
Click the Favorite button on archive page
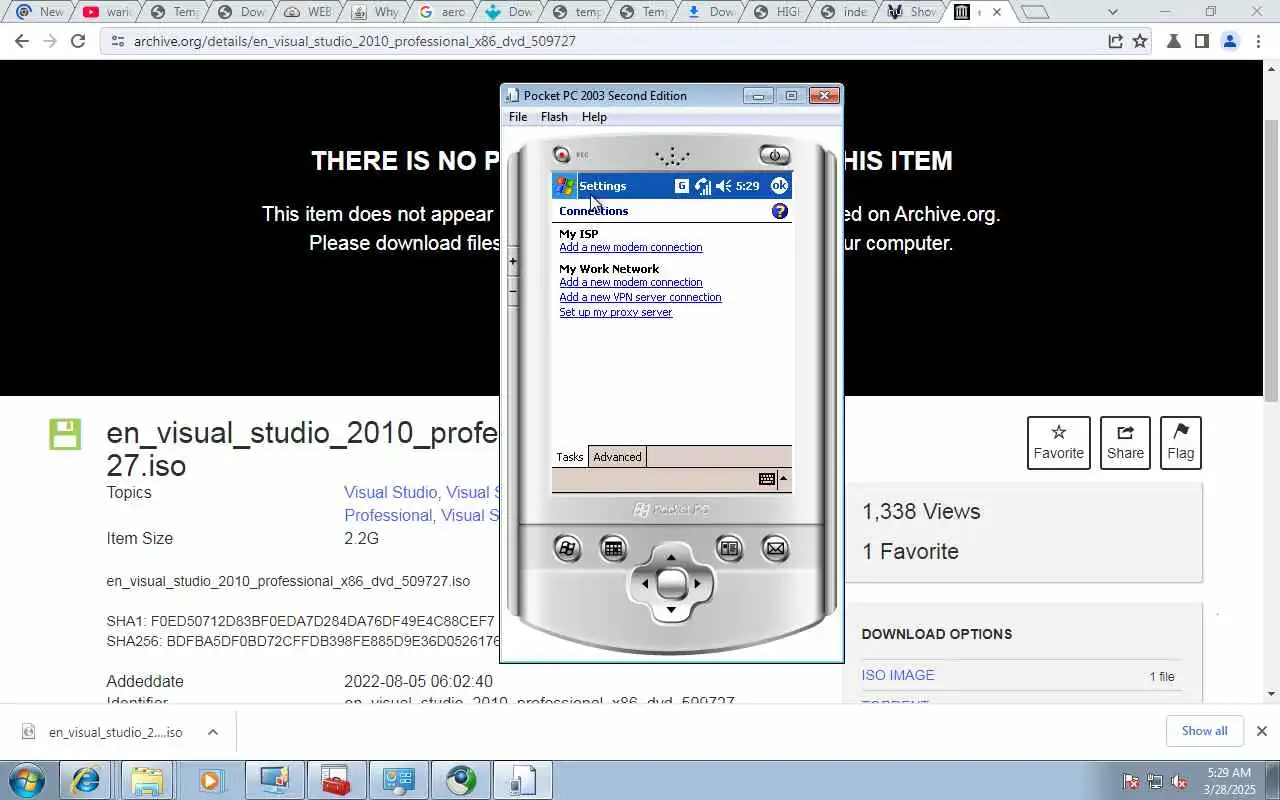coord(1059,443)
